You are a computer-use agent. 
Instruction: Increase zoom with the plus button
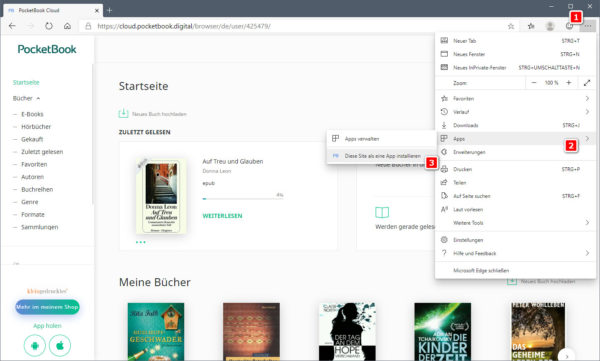click(569, 83)
